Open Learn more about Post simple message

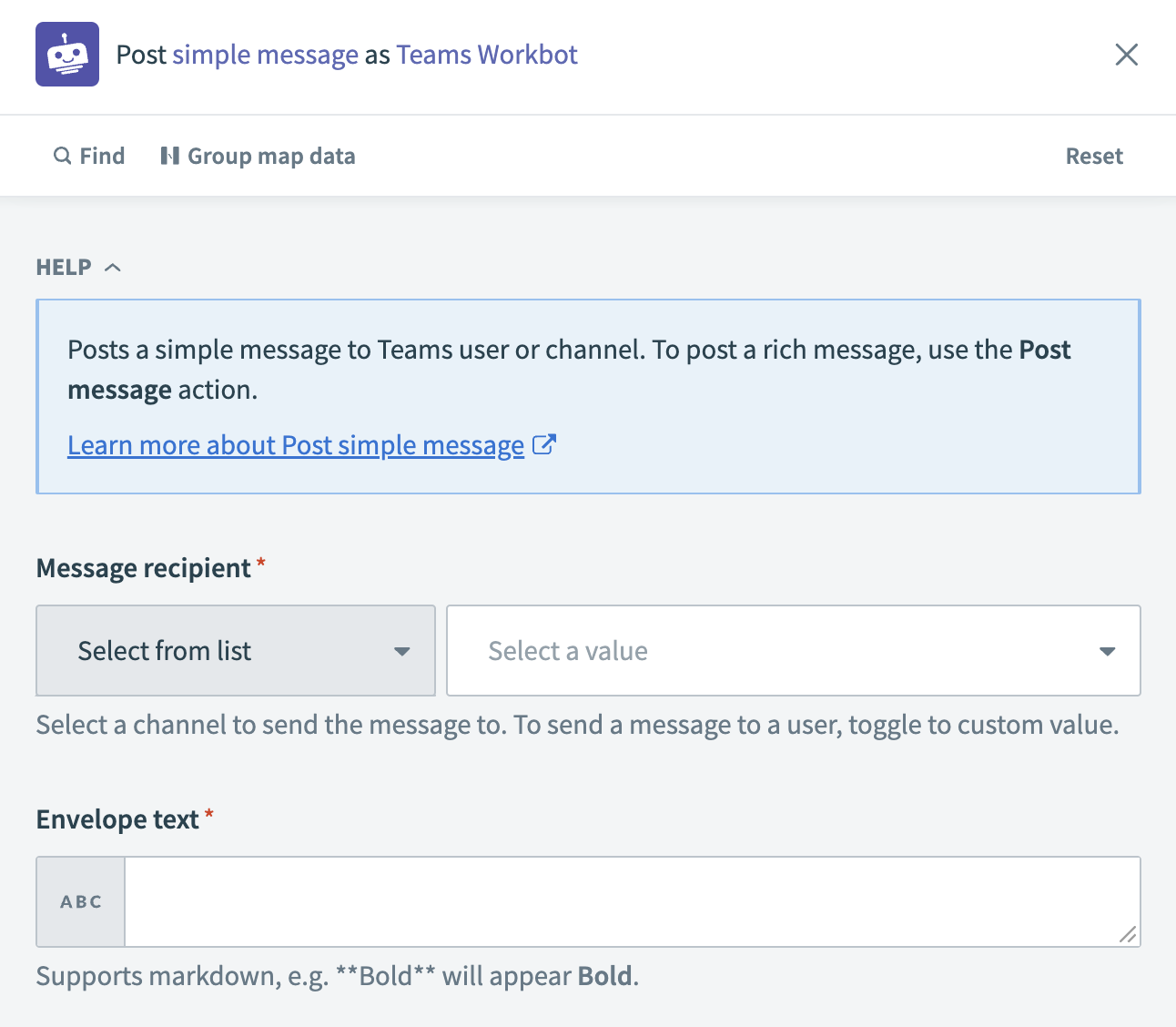[x=296, y=445]
